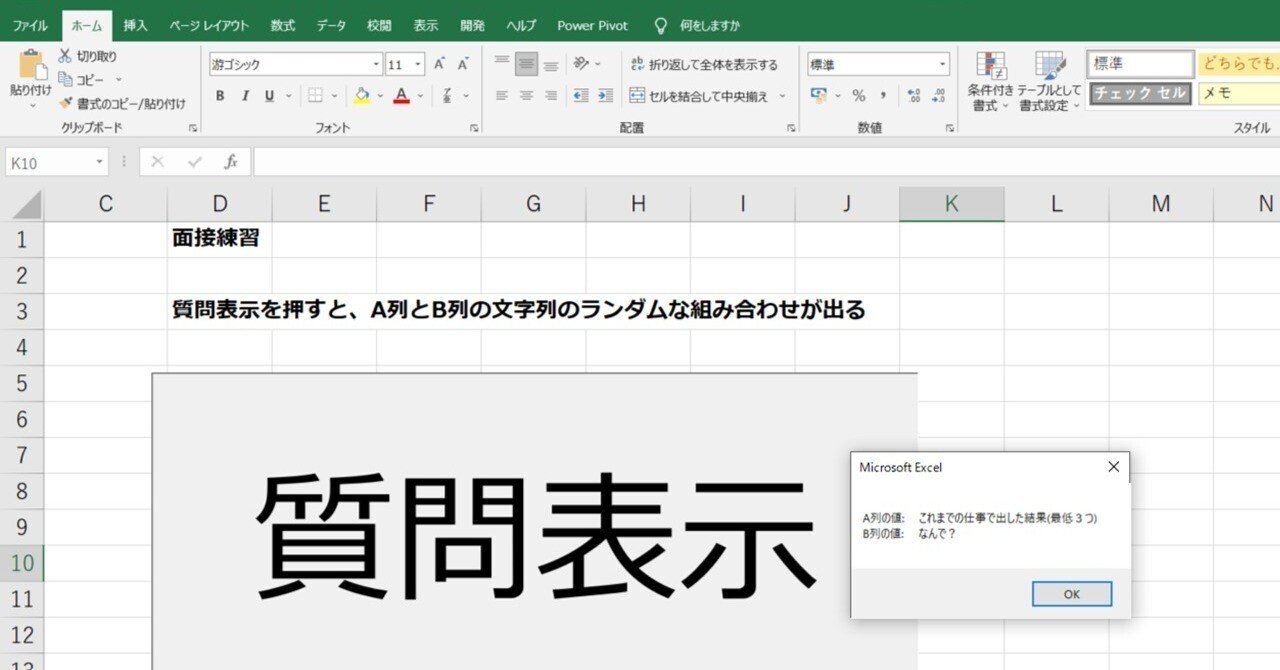Apply bold formatting with the B icon
Screen dimensions: 1280x670
tap(220, 96)
